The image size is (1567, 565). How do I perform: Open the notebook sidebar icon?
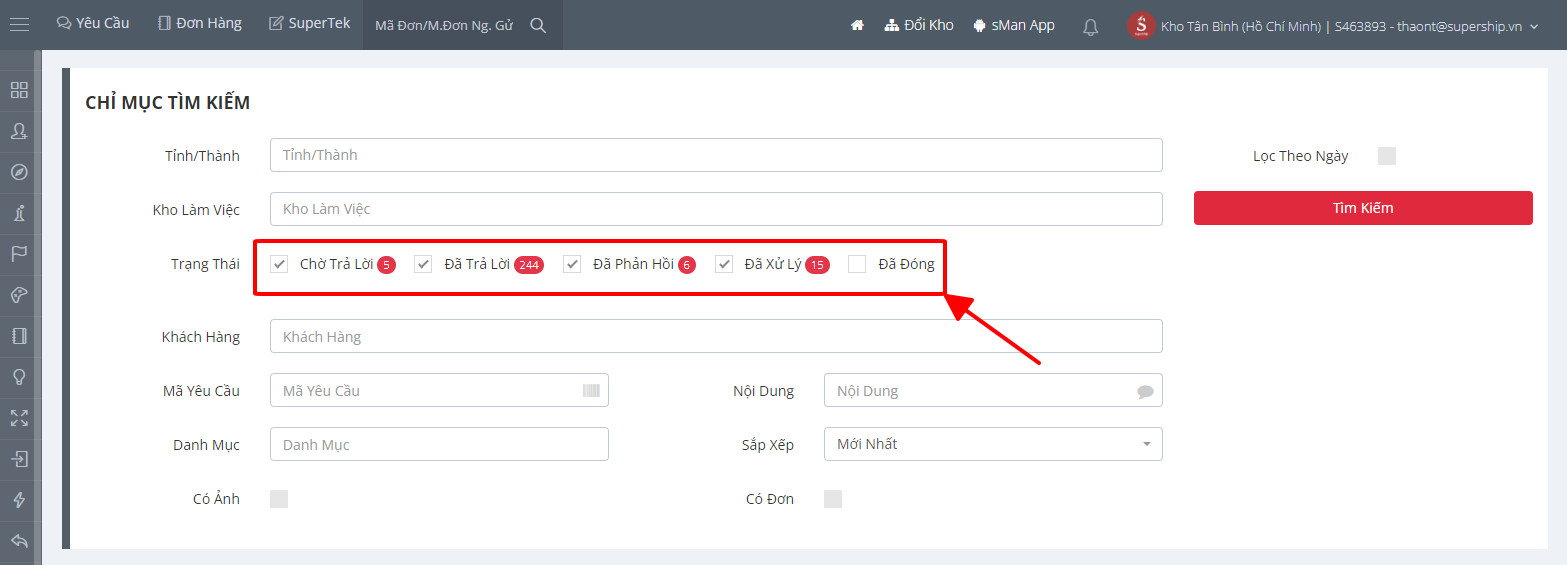(x=19, y=336)
